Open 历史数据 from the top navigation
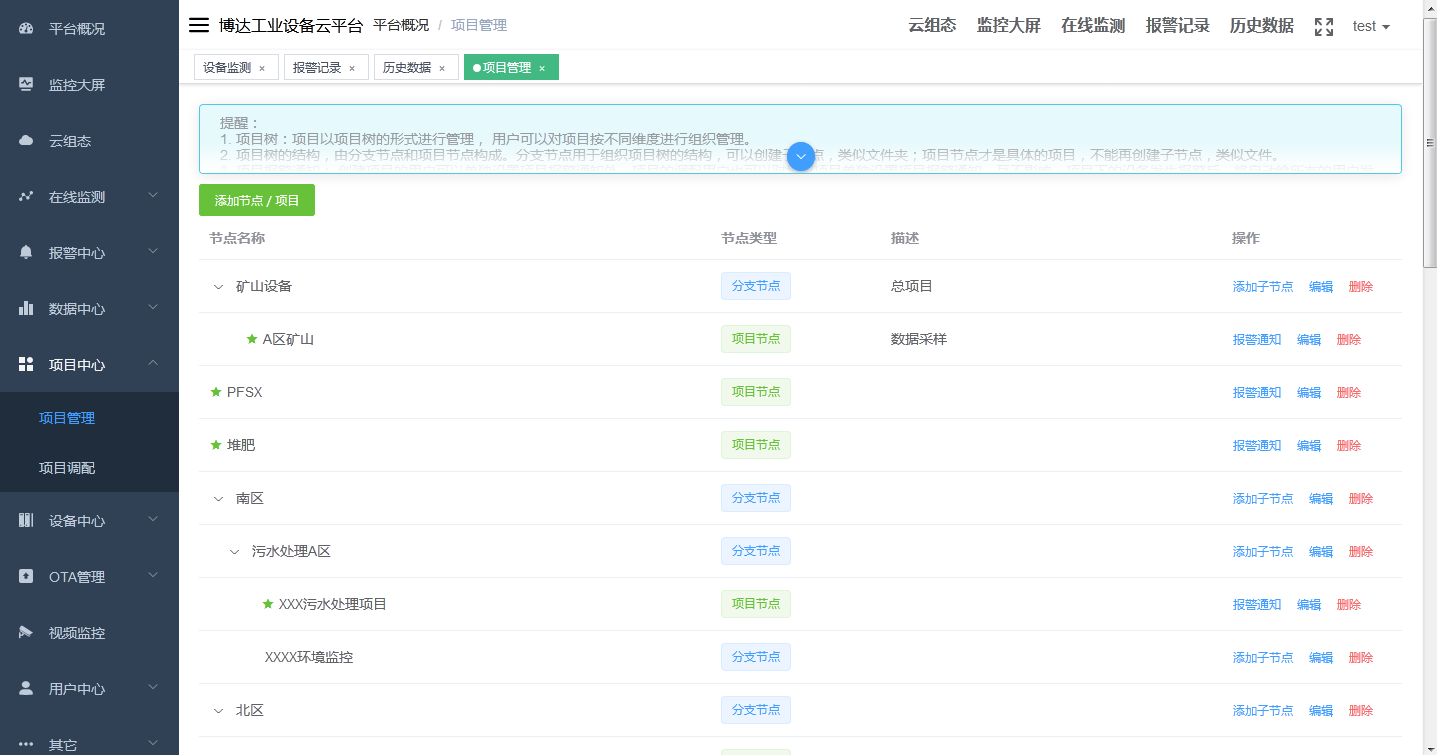This screenshot has height=755, width=1437. pos(1260,25)
